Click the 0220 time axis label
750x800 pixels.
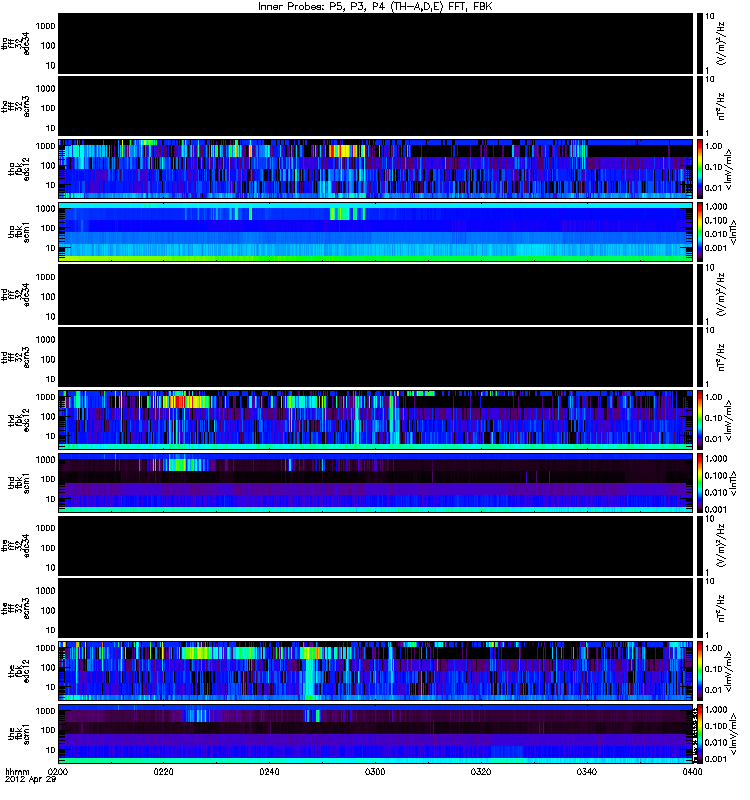tap(163, 771)
